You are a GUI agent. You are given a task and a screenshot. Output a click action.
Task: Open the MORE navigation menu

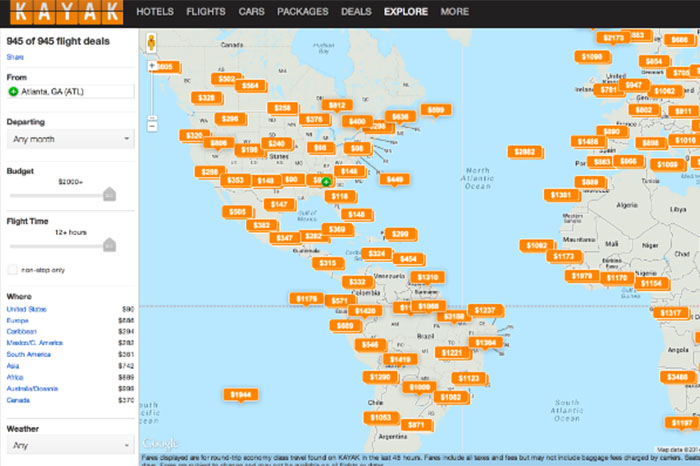(453, 13)
